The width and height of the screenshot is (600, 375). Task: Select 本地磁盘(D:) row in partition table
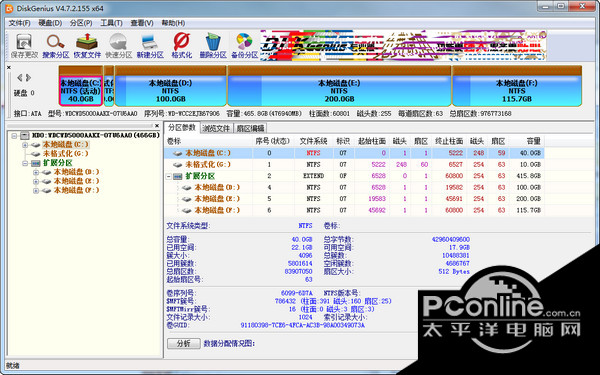pos(354,188)
